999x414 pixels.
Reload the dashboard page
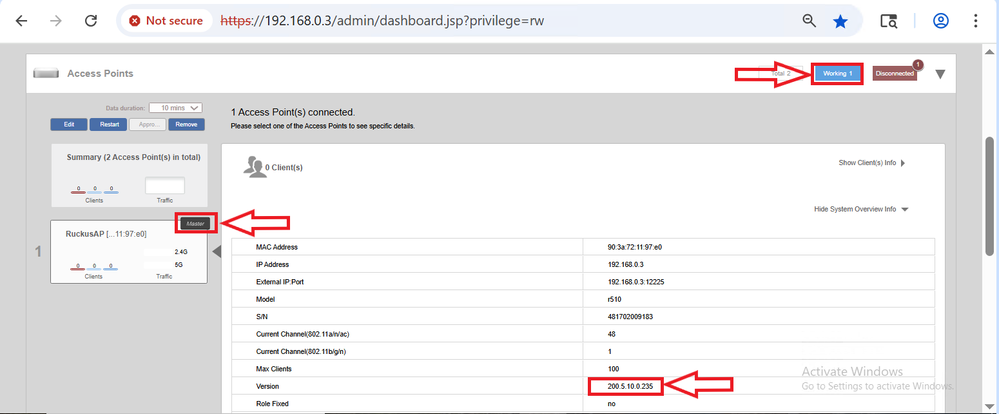[91, 20]
